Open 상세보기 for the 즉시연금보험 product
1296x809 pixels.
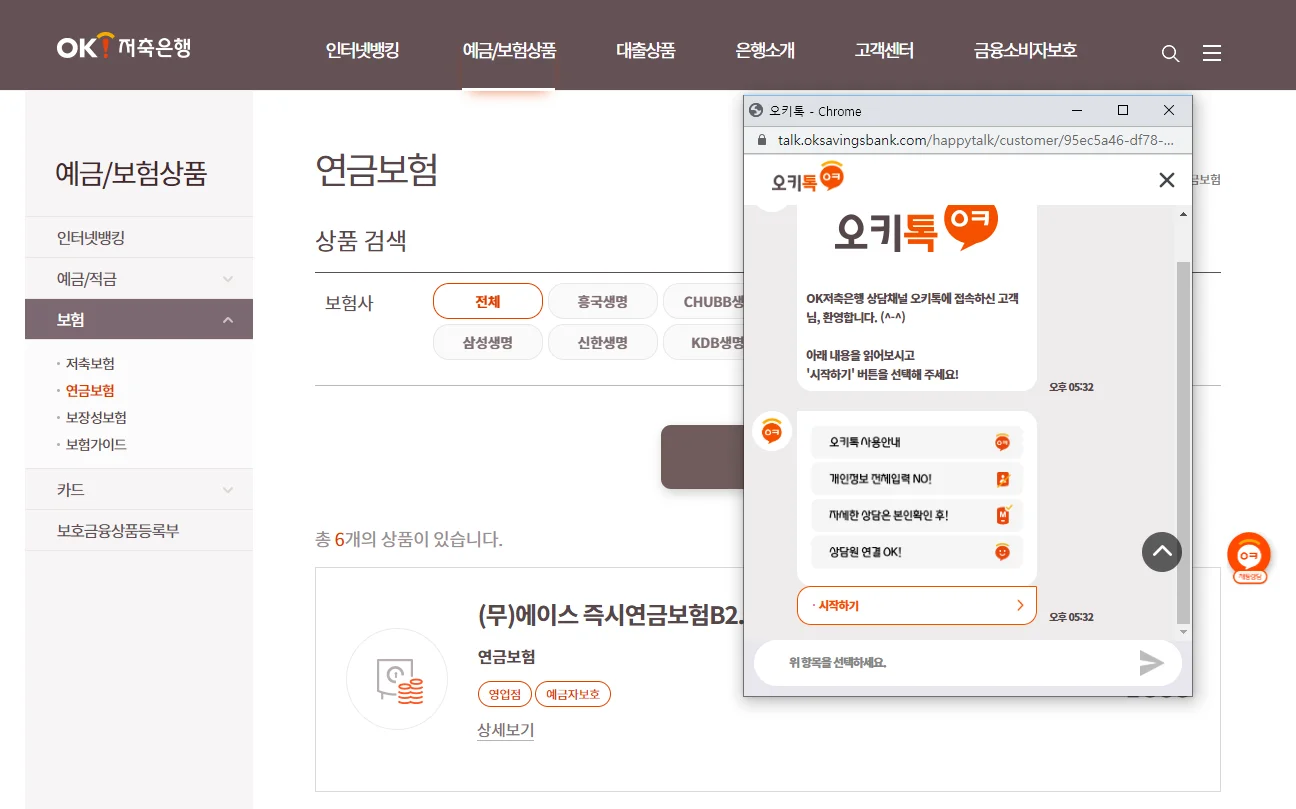pyautogui.click(x=504, y=730)
